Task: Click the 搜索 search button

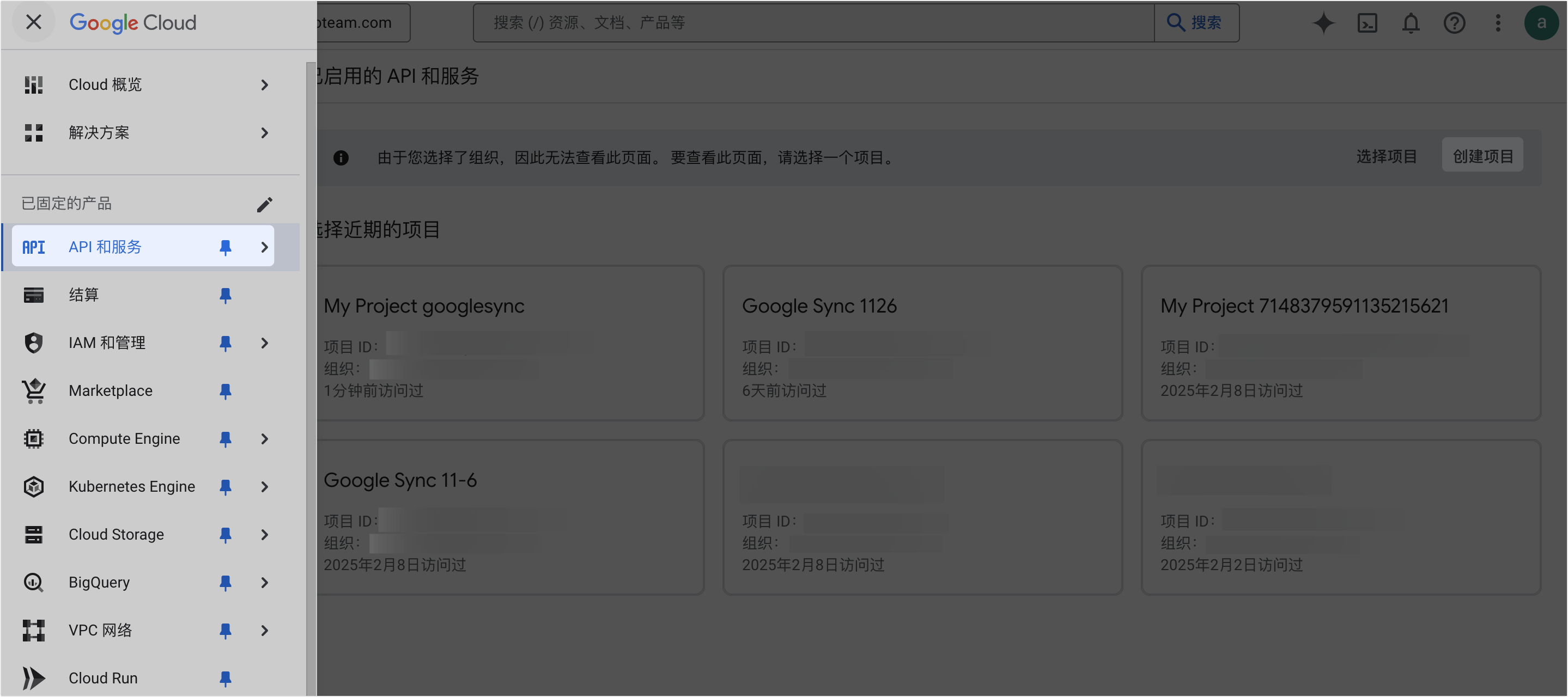Action: click(1196, 22)
